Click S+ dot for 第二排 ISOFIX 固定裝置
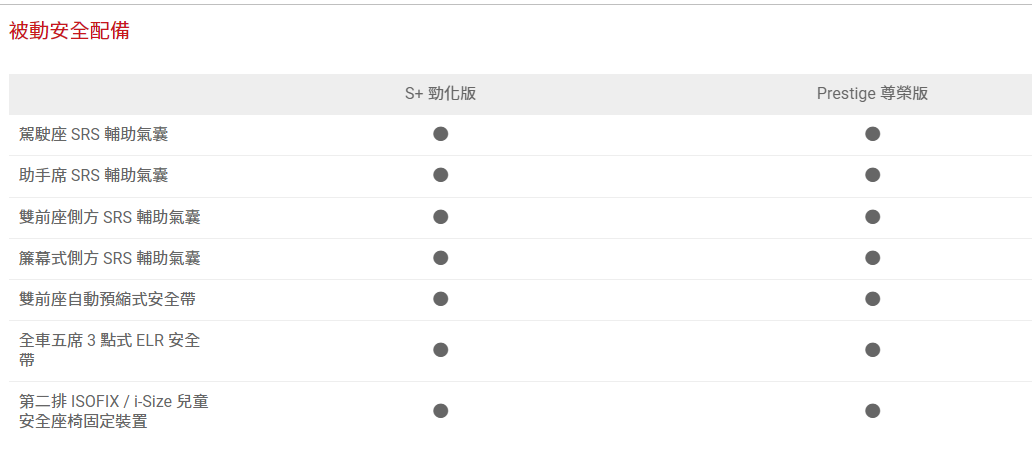The image size is (1032, 454). (440, 411)
